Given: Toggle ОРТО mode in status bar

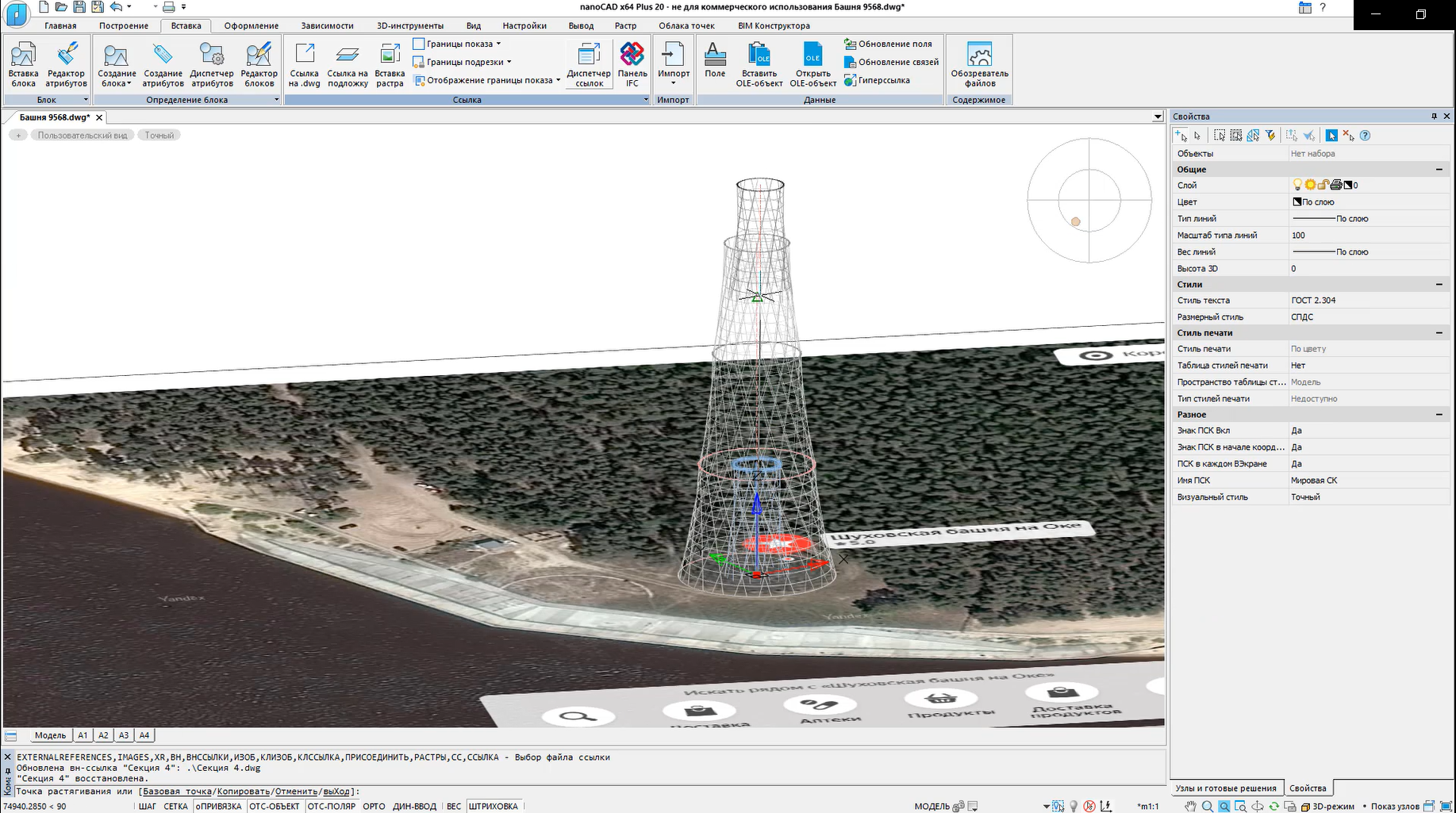Looking at the screenshot, I should [x=374, y=807].
